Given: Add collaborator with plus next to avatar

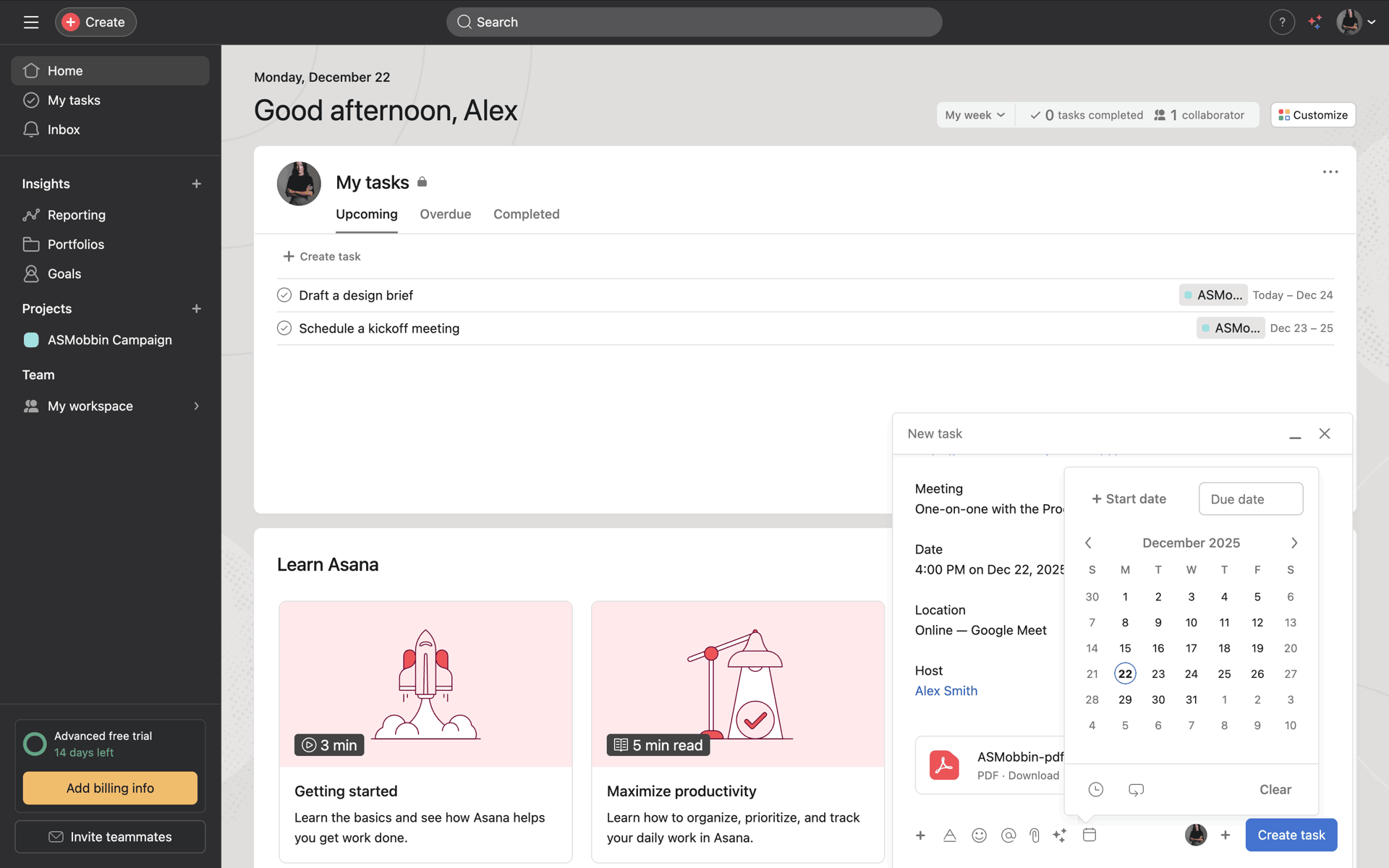Looking at the screenshot, I should point(1226,835).
